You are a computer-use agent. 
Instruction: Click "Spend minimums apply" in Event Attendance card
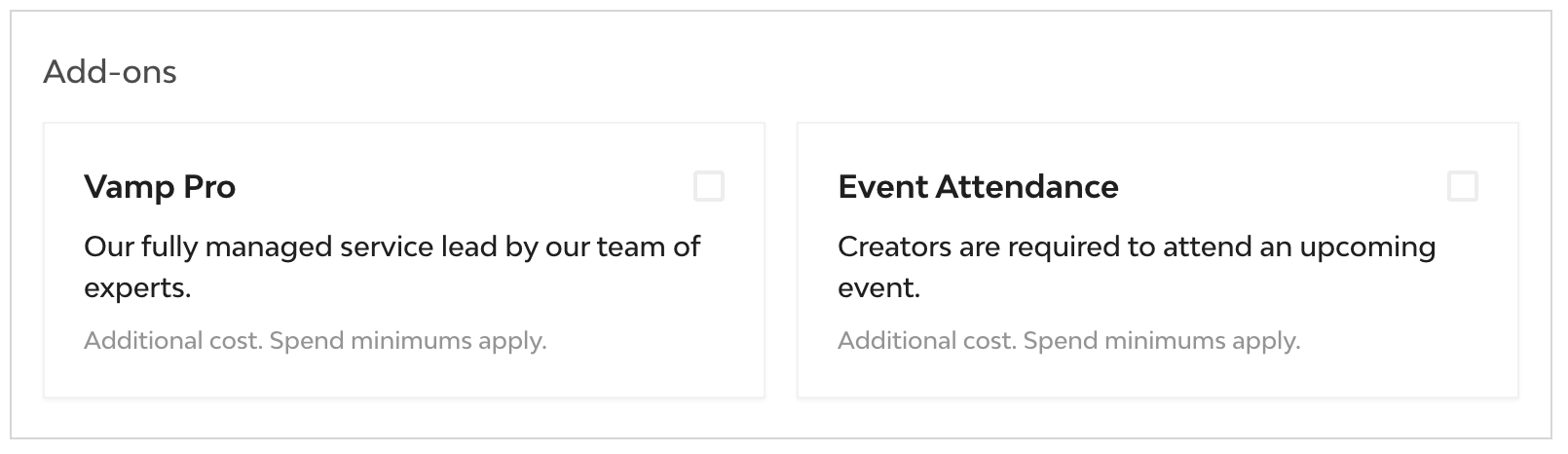[x=1161, y=341]
